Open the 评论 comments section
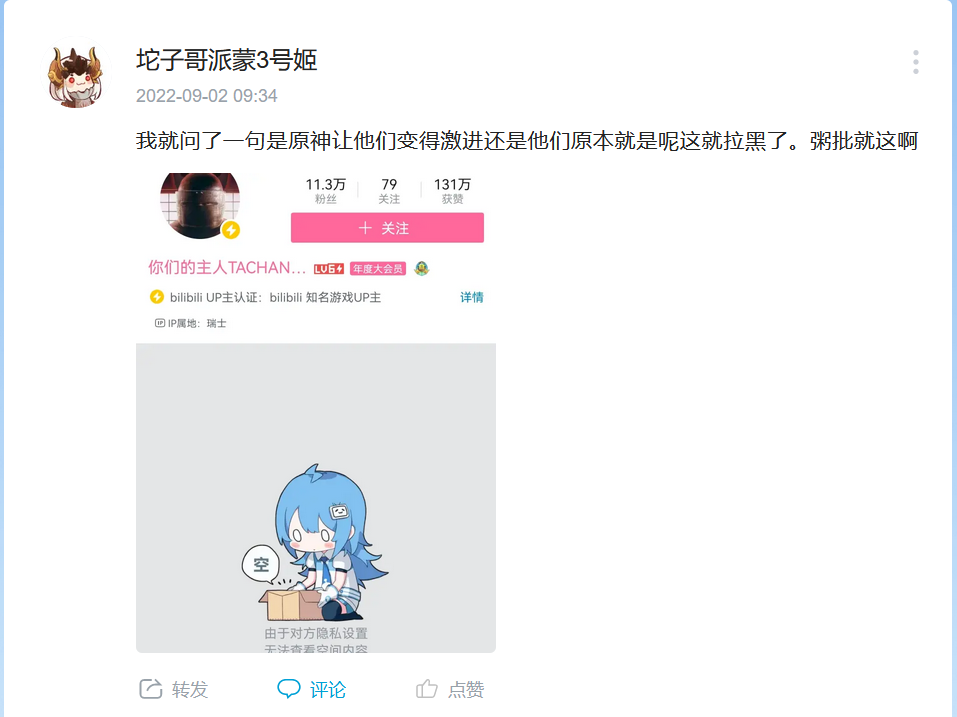The image size is (957, 717). (328, 690)
